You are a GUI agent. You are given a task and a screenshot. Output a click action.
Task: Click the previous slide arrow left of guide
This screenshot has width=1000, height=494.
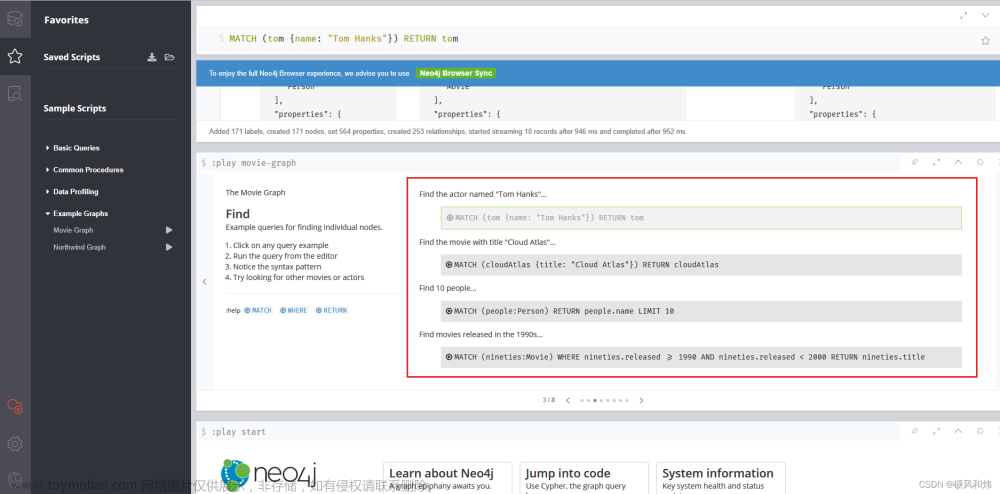(204, 281)
